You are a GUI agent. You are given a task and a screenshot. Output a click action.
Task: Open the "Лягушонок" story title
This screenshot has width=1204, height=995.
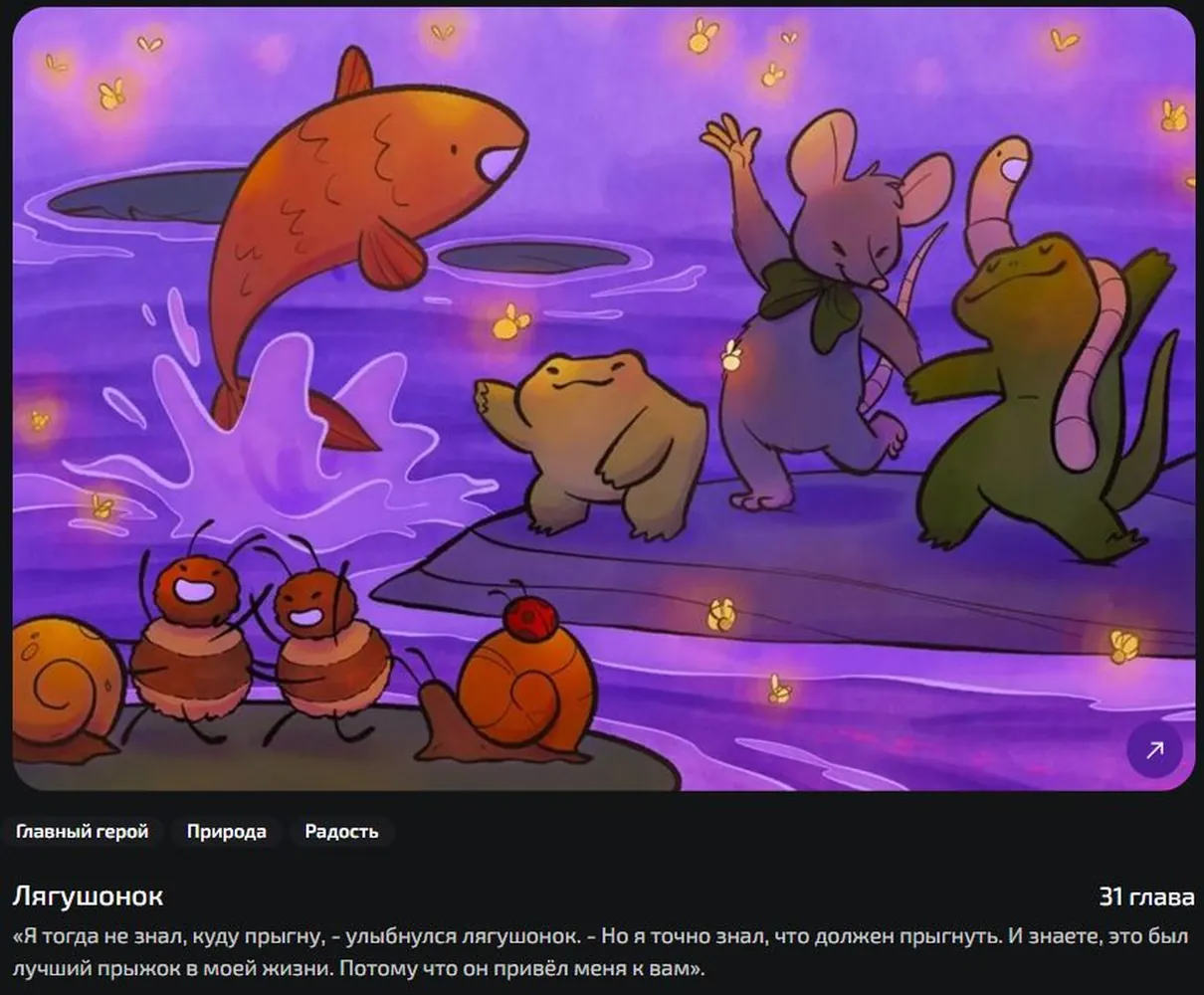[x=89, y=895]
